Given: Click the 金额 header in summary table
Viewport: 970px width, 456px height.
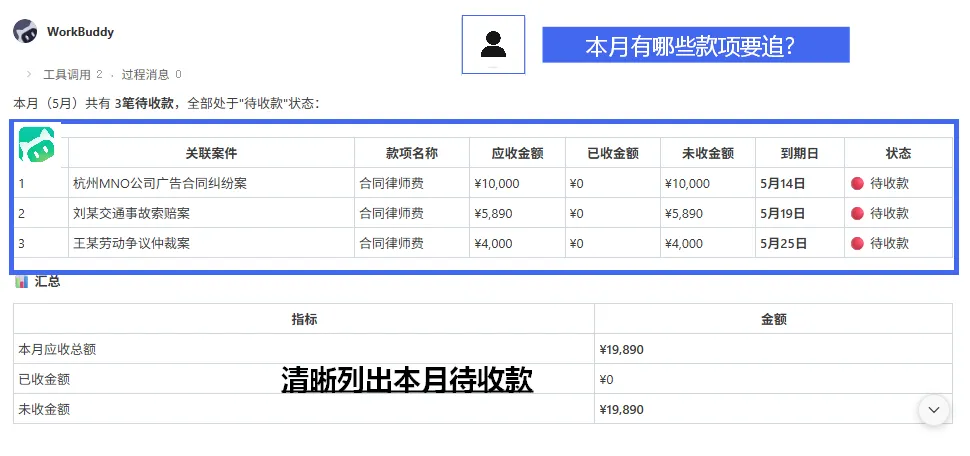Looking at the screenshot, I should tap(774, 319).
